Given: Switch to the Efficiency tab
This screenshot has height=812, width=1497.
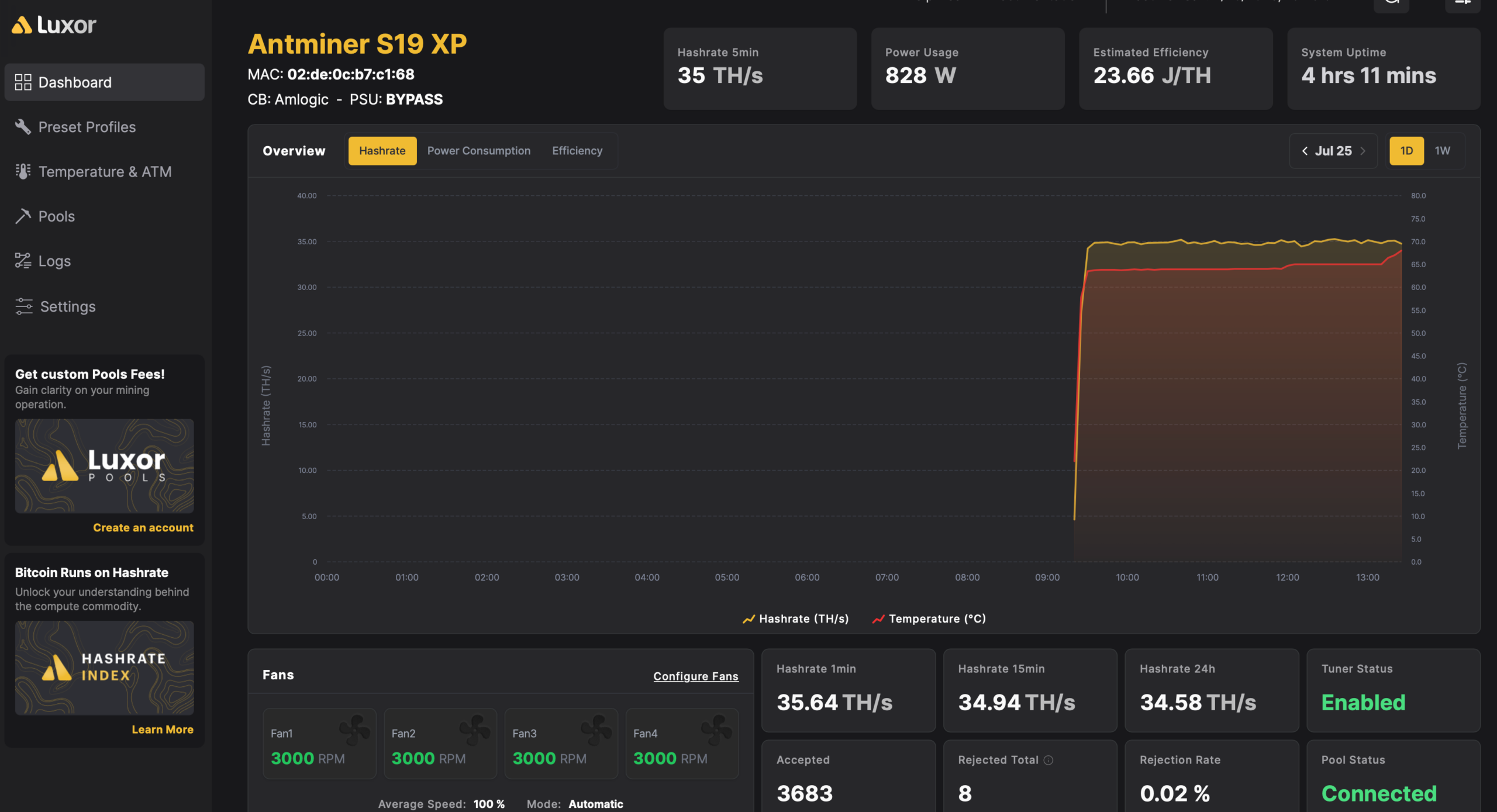Looking at the screenshot, I should pyautogui.click(x=577, y=151).
